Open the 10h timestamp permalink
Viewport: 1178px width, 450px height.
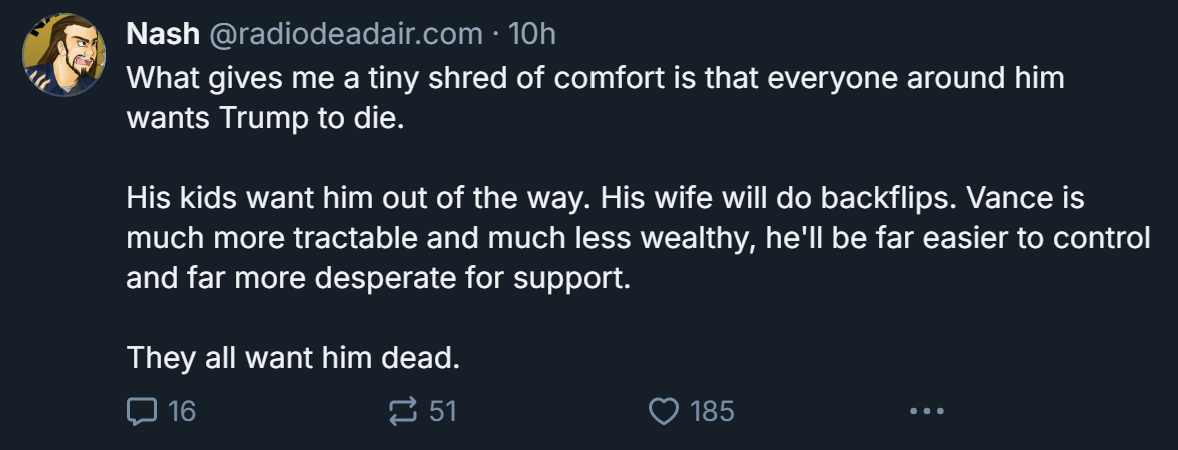(532, 34)
